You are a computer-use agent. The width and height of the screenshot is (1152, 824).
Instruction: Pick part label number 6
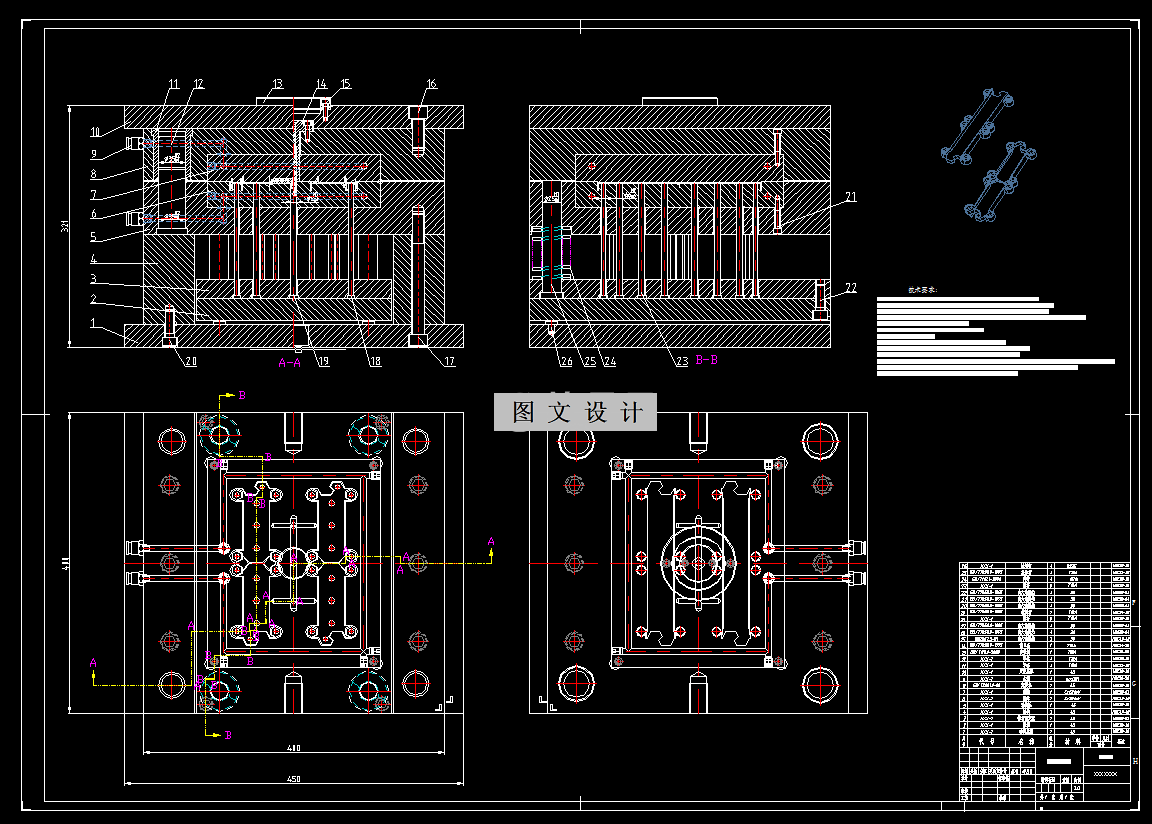[93, 214]
